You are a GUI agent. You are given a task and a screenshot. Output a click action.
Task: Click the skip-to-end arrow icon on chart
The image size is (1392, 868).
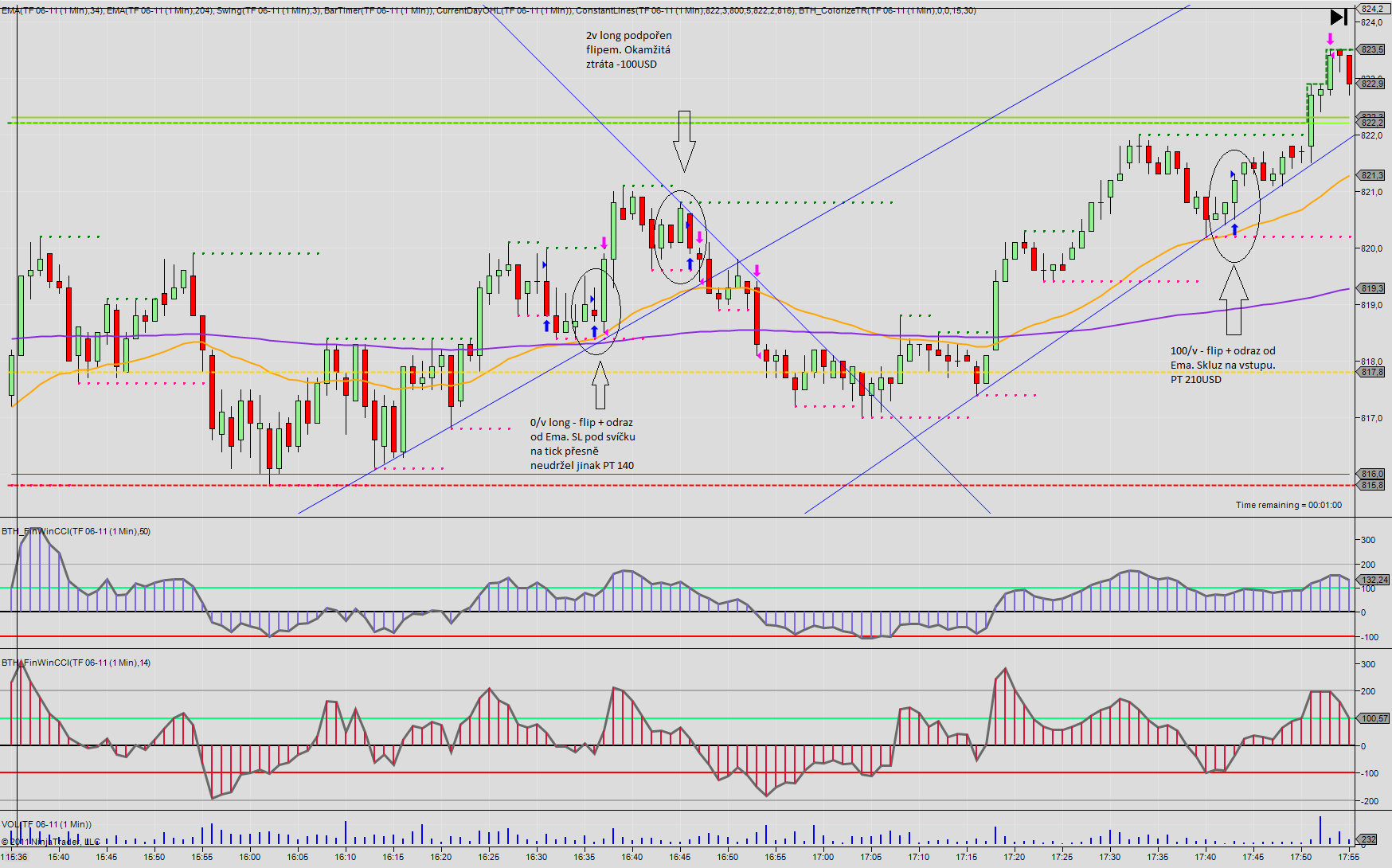pos(1339,17)
